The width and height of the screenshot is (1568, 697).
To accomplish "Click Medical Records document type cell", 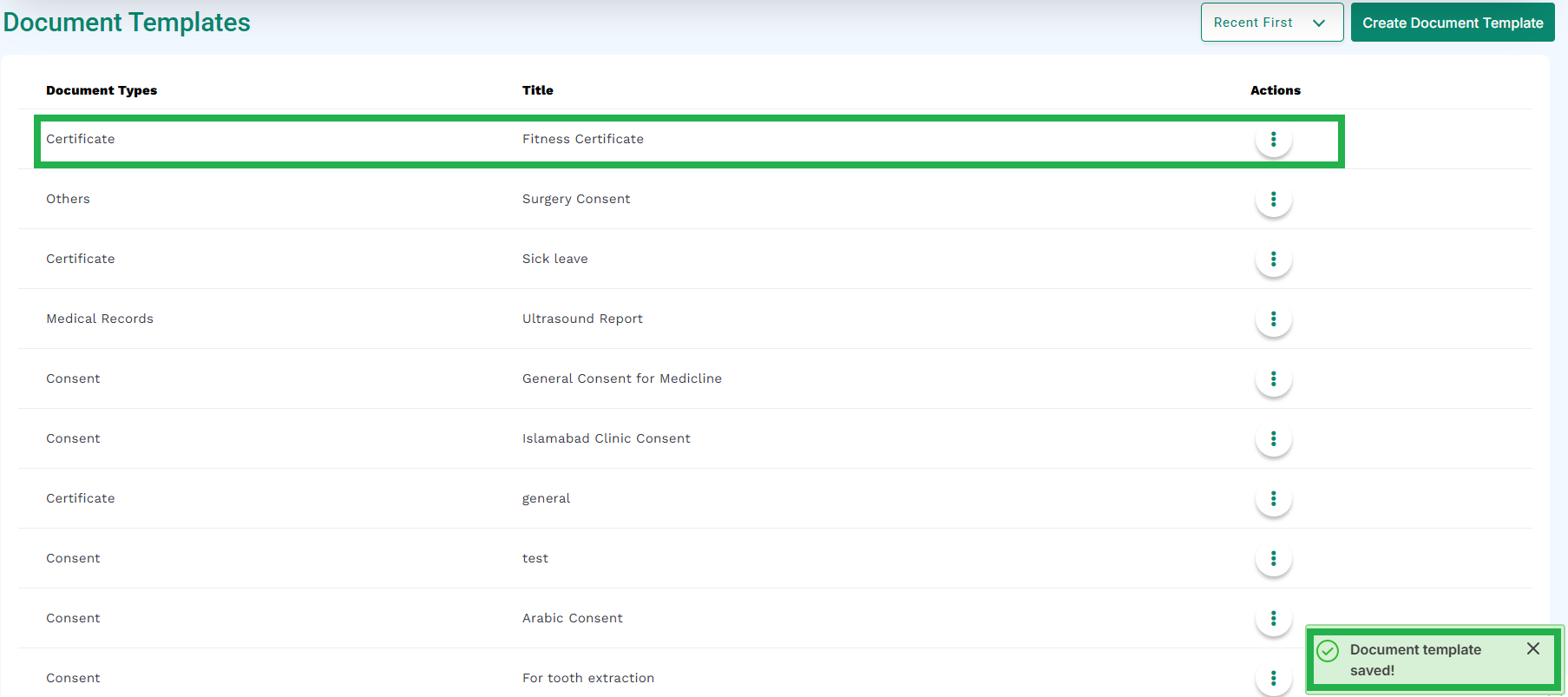I will [x=100, y=319].
